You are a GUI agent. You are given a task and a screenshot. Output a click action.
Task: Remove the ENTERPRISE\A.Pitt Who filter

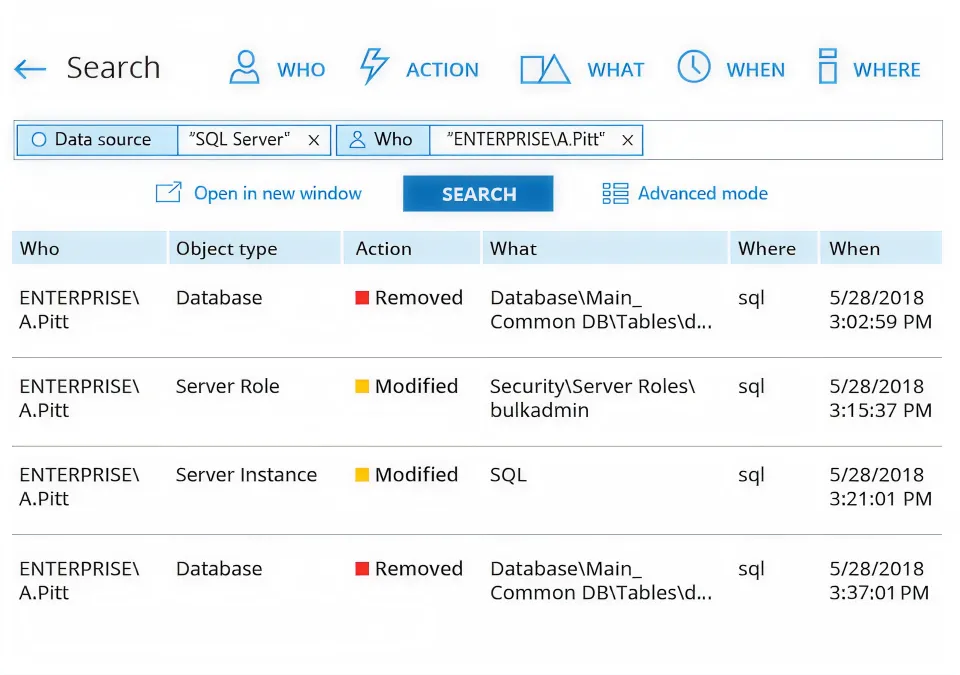627,140
